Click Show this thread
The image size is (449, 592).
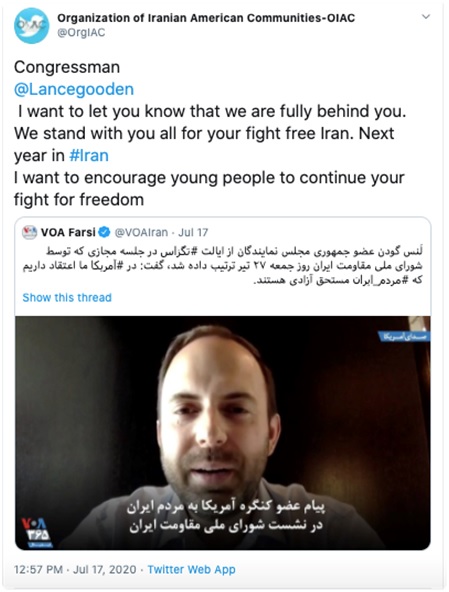tap(67, 298)
